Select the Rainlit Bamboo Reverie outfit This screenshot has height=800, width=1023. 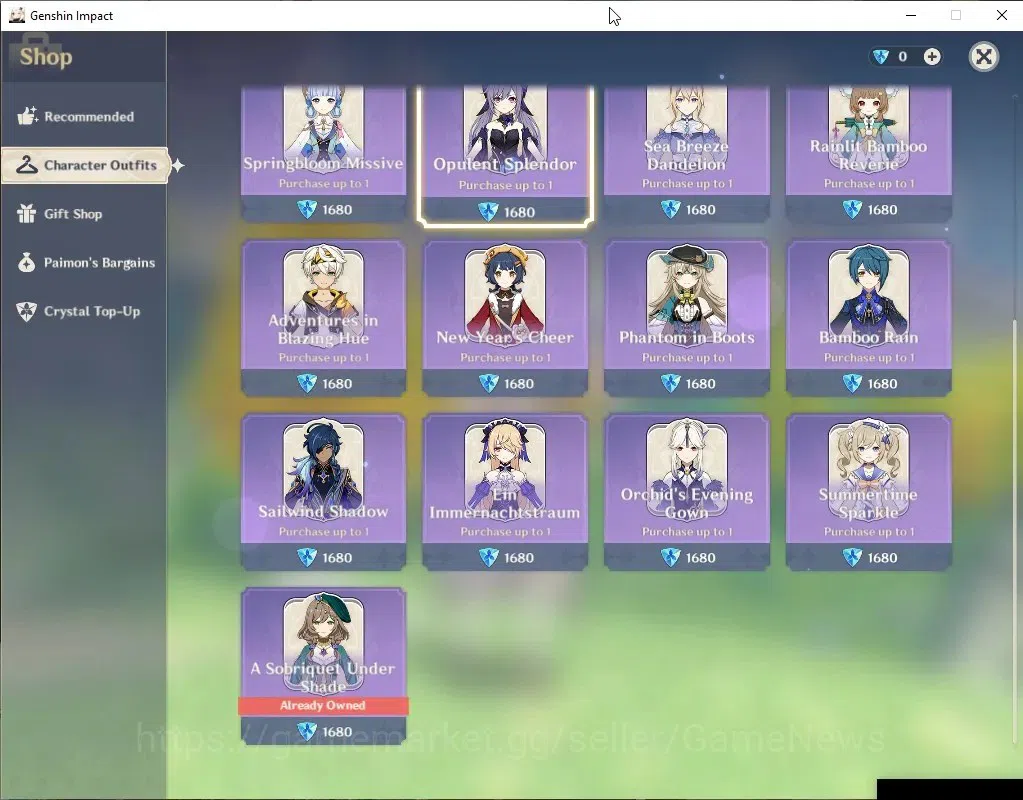pos(868,153)
